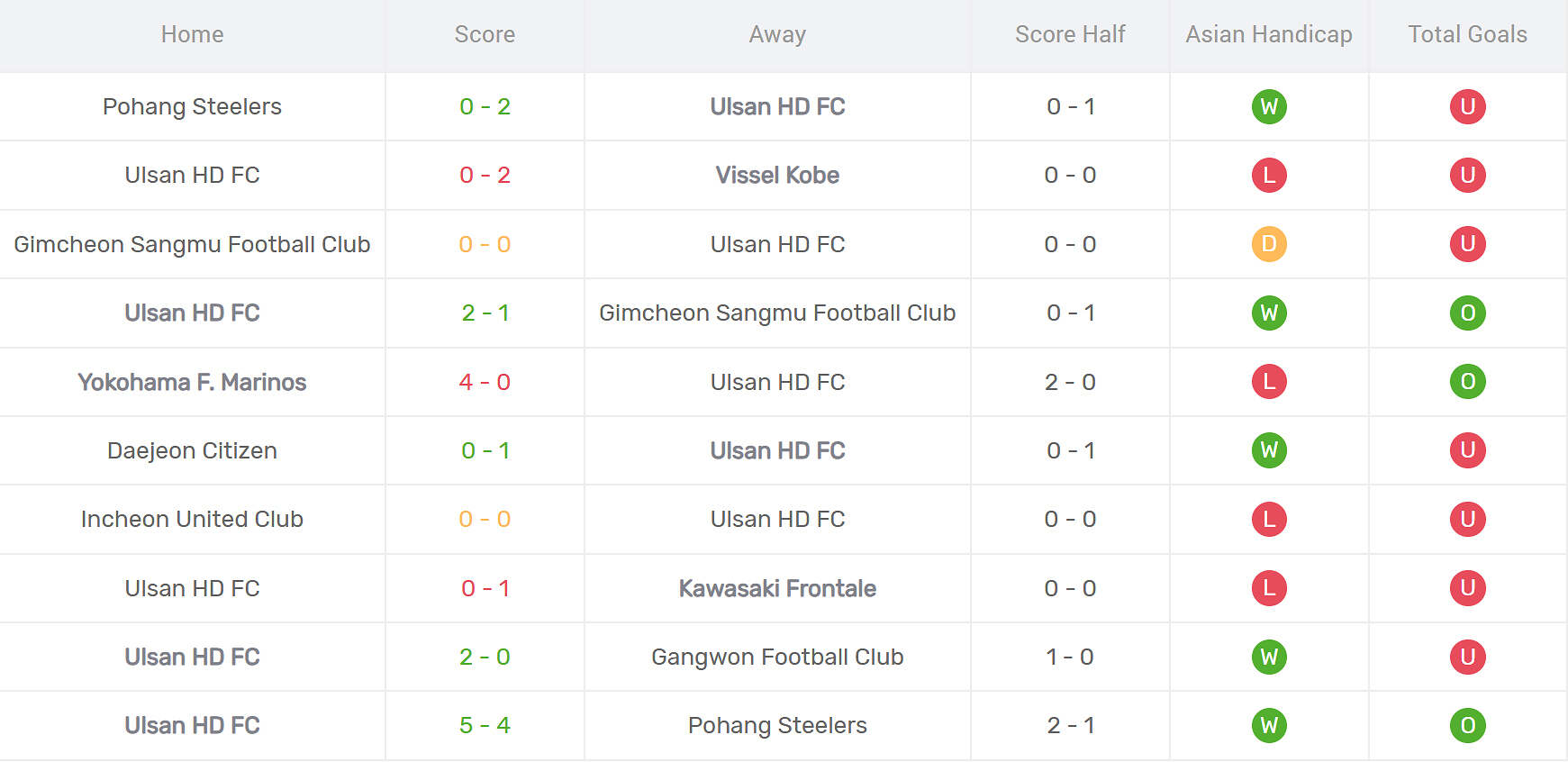Click the O total goals badge in Yokohama row
Image resolution: width=1568 pixels, height=762 pixels.
coord(1467,382)
